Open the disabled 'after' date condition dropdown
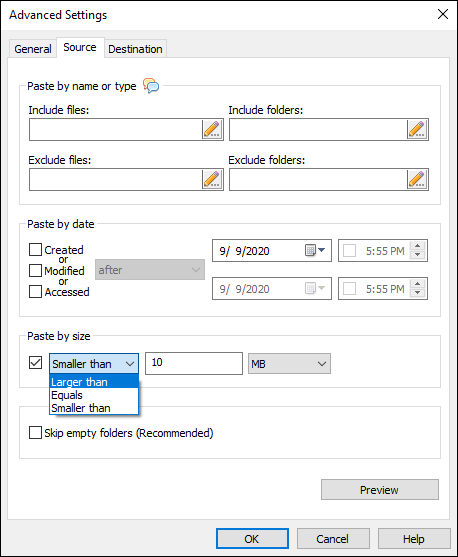This screenshot has height=557, width=458. (150, 270)
